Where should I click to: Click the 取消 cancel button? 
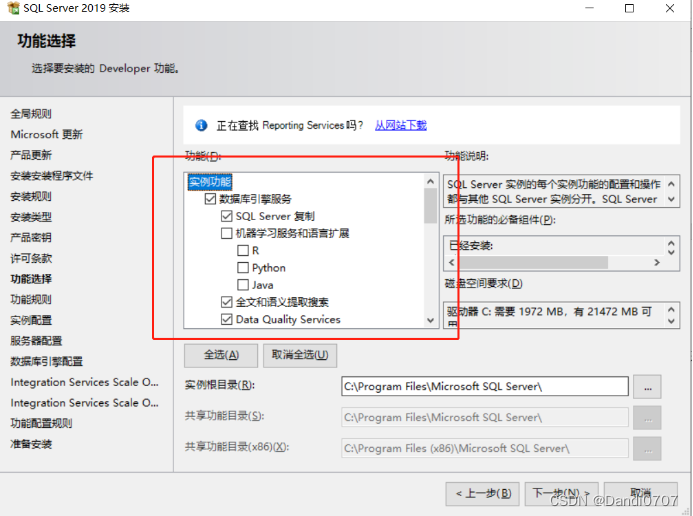(641, 493)
